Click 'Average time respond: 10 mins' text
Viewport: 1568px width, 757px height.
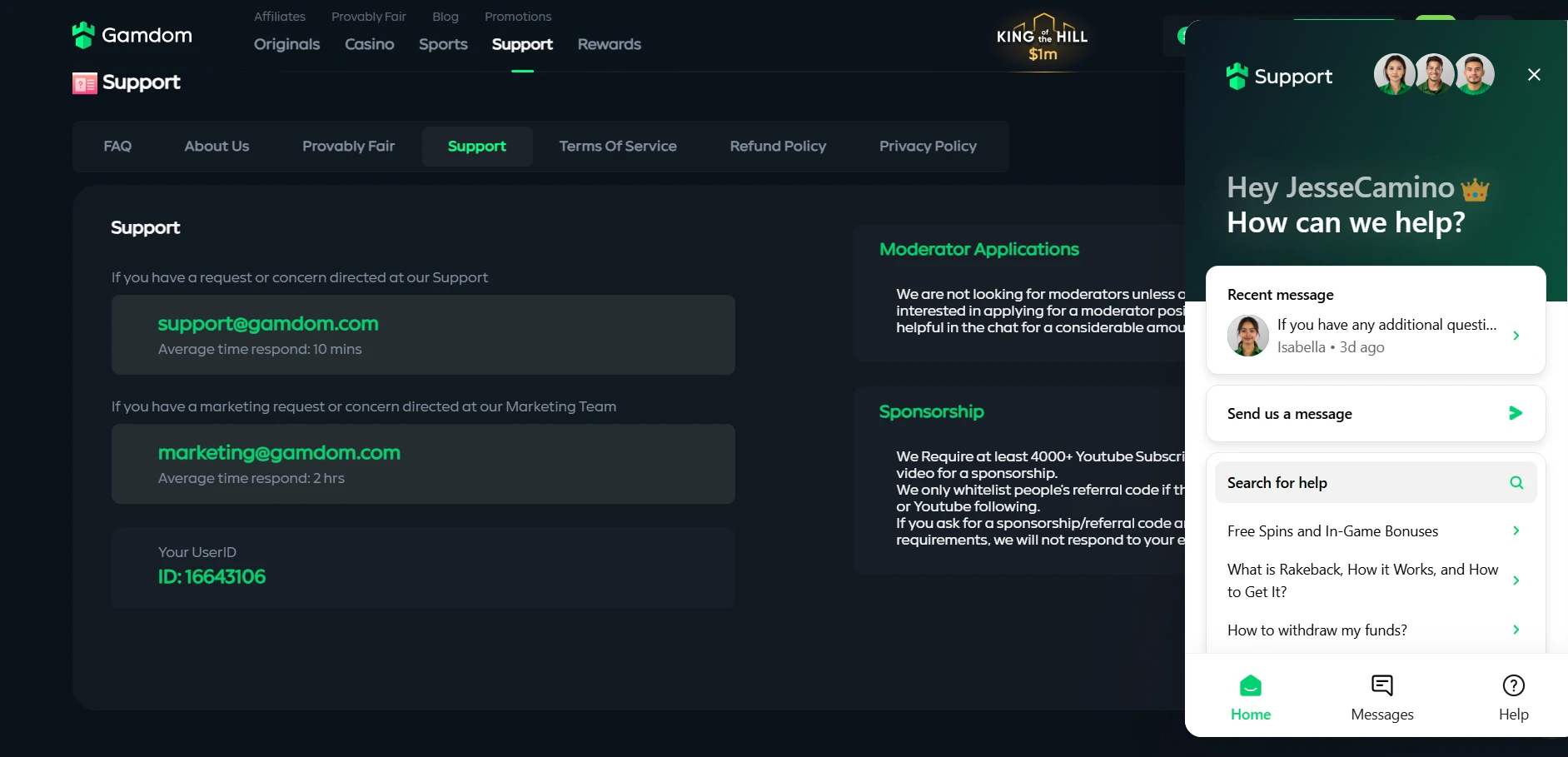pyautogui.click(x=260, y=349)
